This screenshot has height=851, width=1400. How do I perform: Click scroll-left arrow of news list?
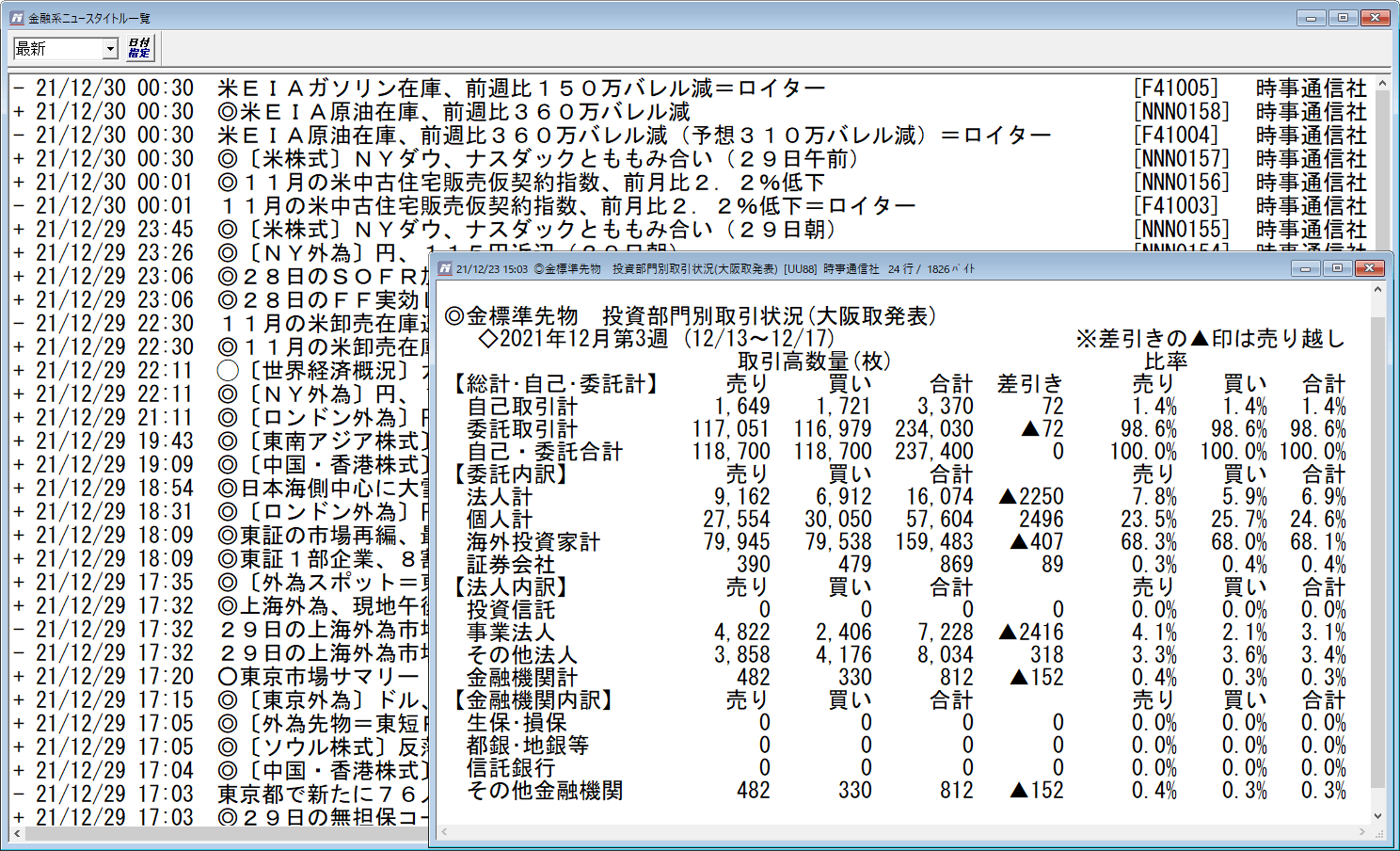(18, 834)
